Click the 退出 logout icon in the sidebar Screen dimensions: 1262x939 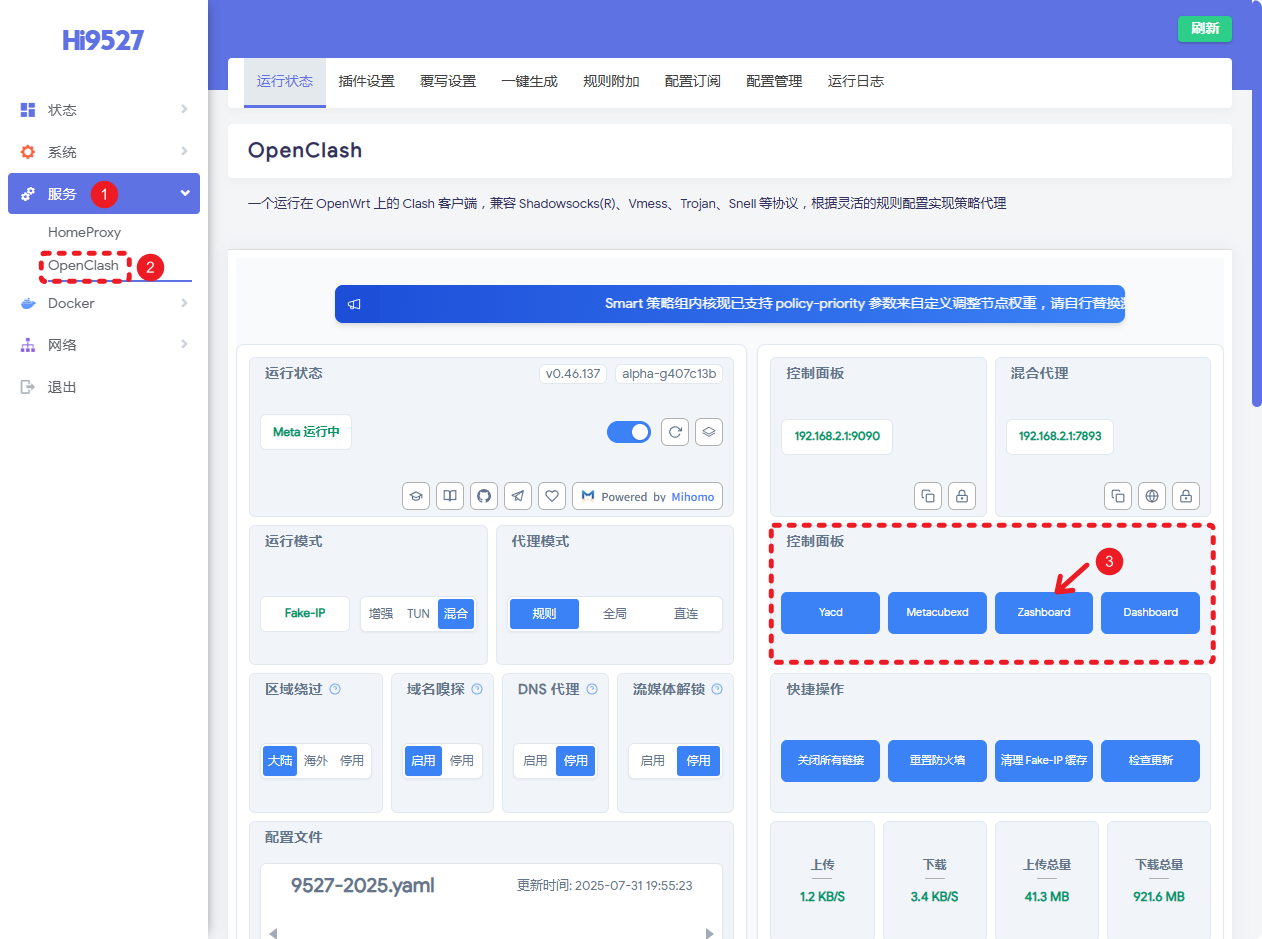(28, 387)
